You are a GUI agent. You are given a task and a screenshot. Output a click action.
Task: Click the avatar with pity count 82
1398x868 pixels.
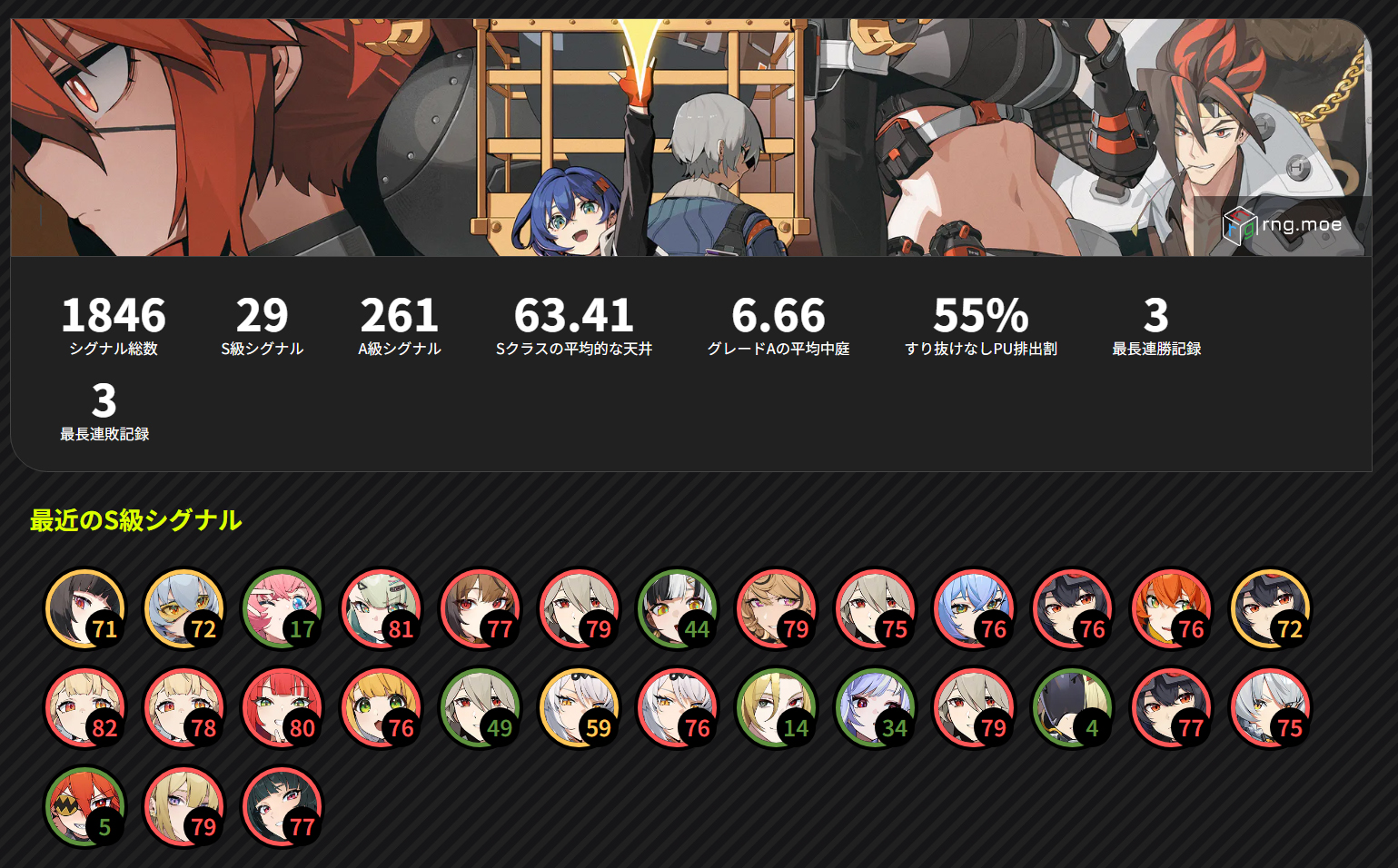tap(85, 708)
